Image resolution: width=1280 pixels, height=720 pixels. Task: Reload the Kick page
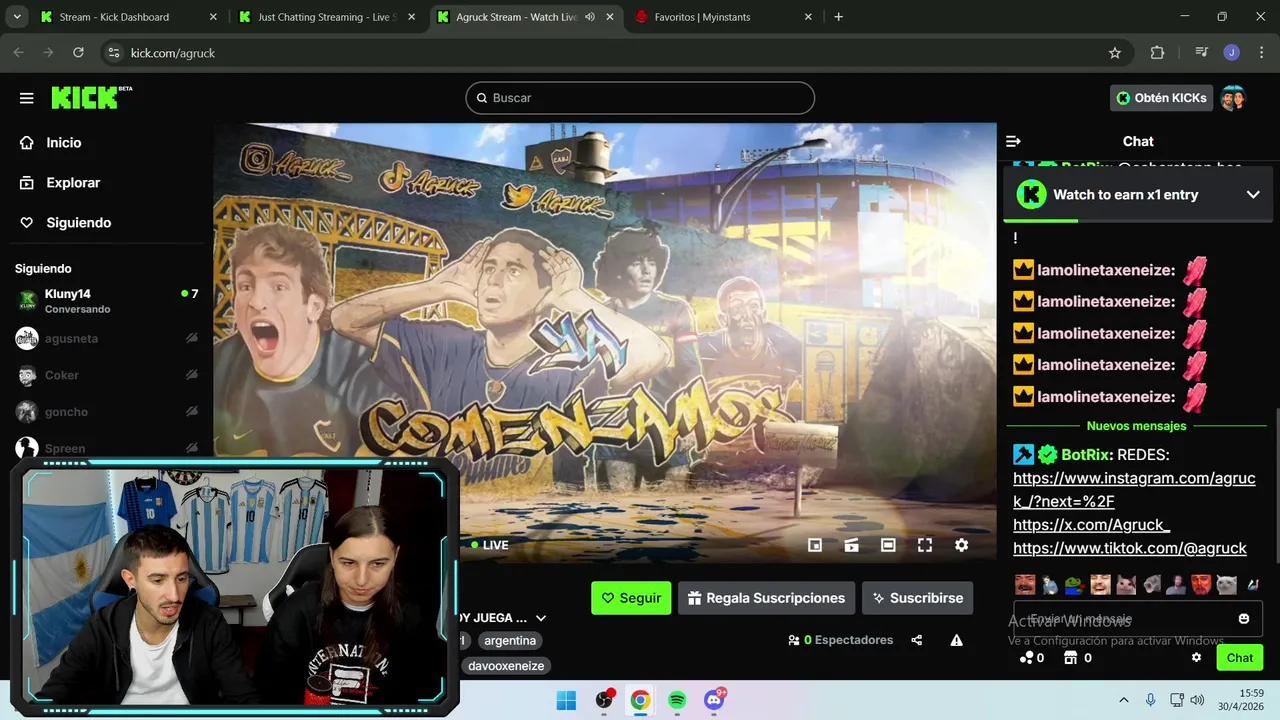tap(78, 53)
